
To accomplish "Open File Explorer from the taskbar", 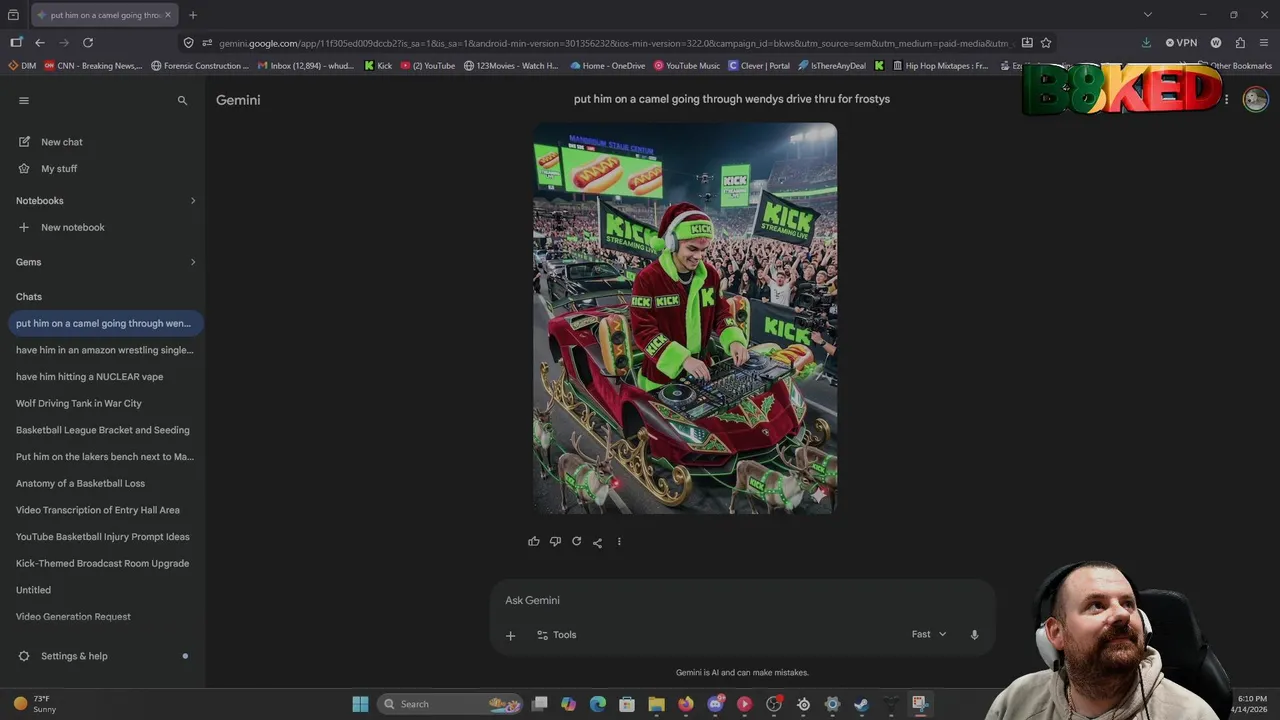I will point(656,704).
